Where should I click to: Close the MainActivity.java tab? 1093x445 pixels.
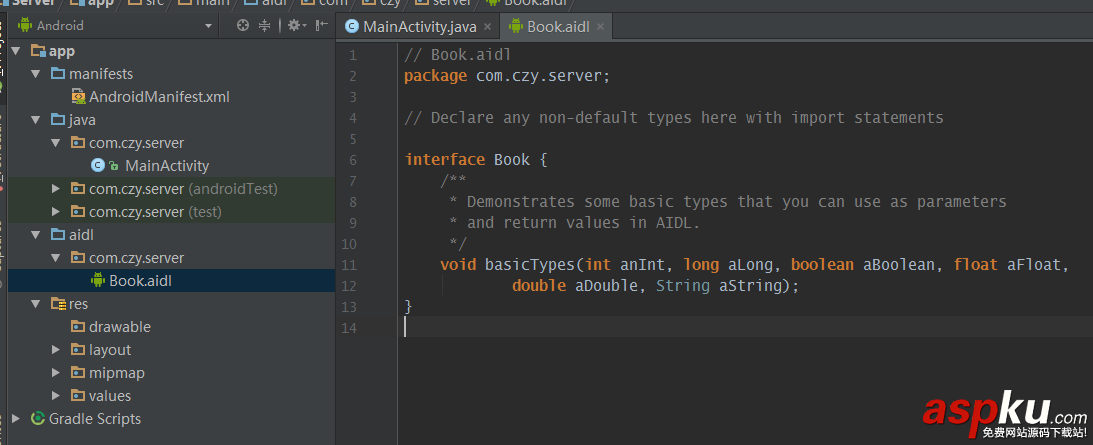point(487,27)
